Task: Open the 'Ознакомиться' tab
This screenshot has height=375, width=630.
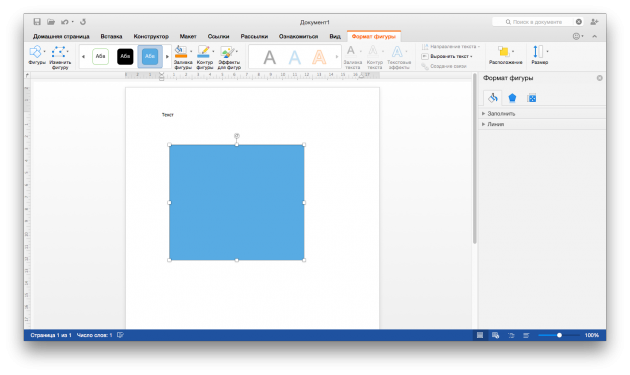Action: click(298, 36)
